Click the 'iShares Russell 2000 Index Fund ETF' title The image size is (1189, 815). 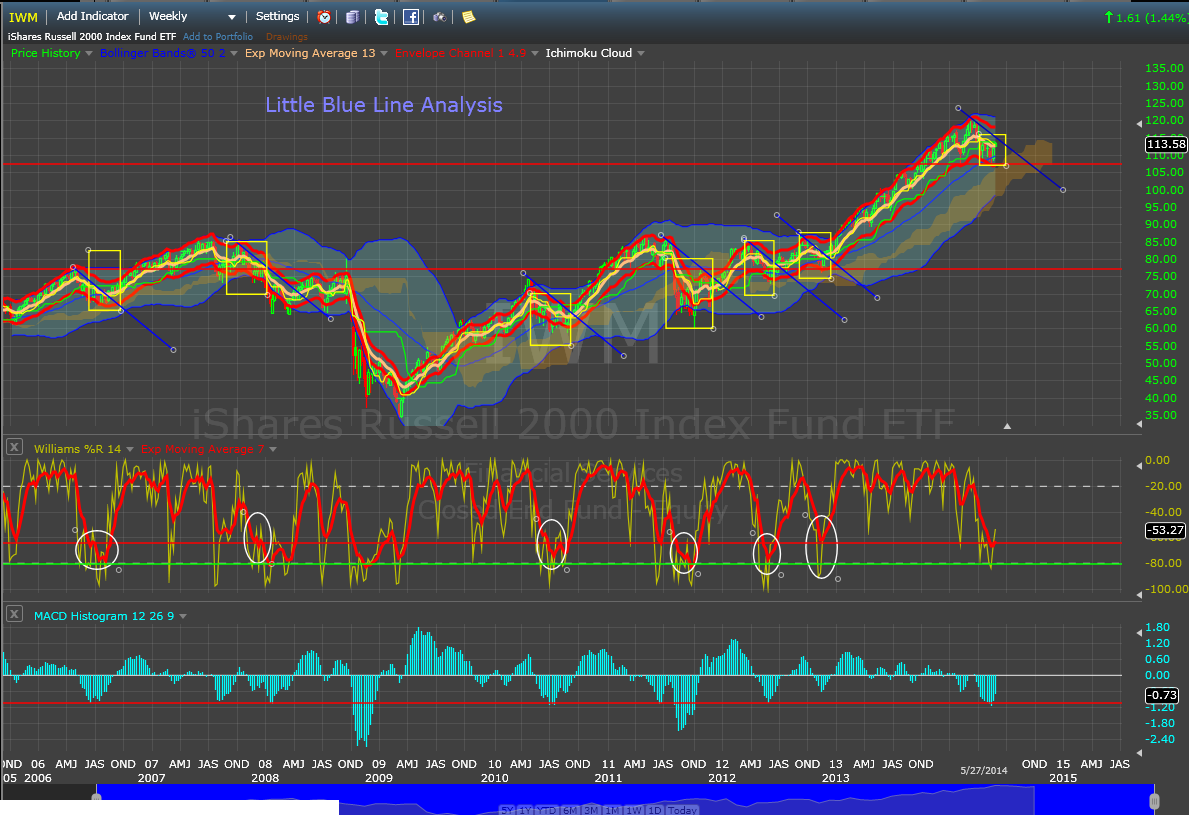click(x=92, y=36)
